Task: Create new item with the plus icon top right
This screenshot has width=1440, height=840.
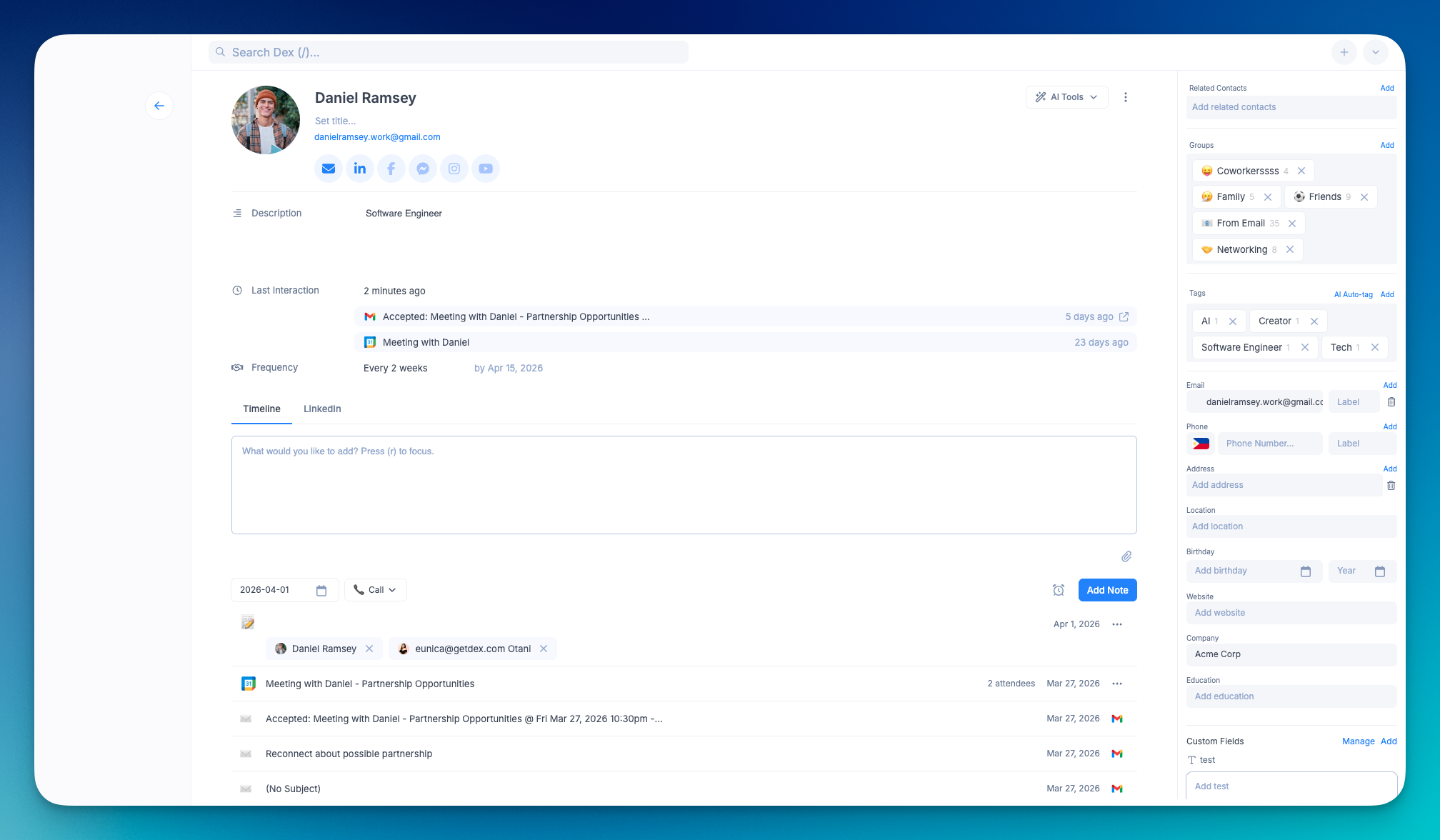Action: point(1344,51)
